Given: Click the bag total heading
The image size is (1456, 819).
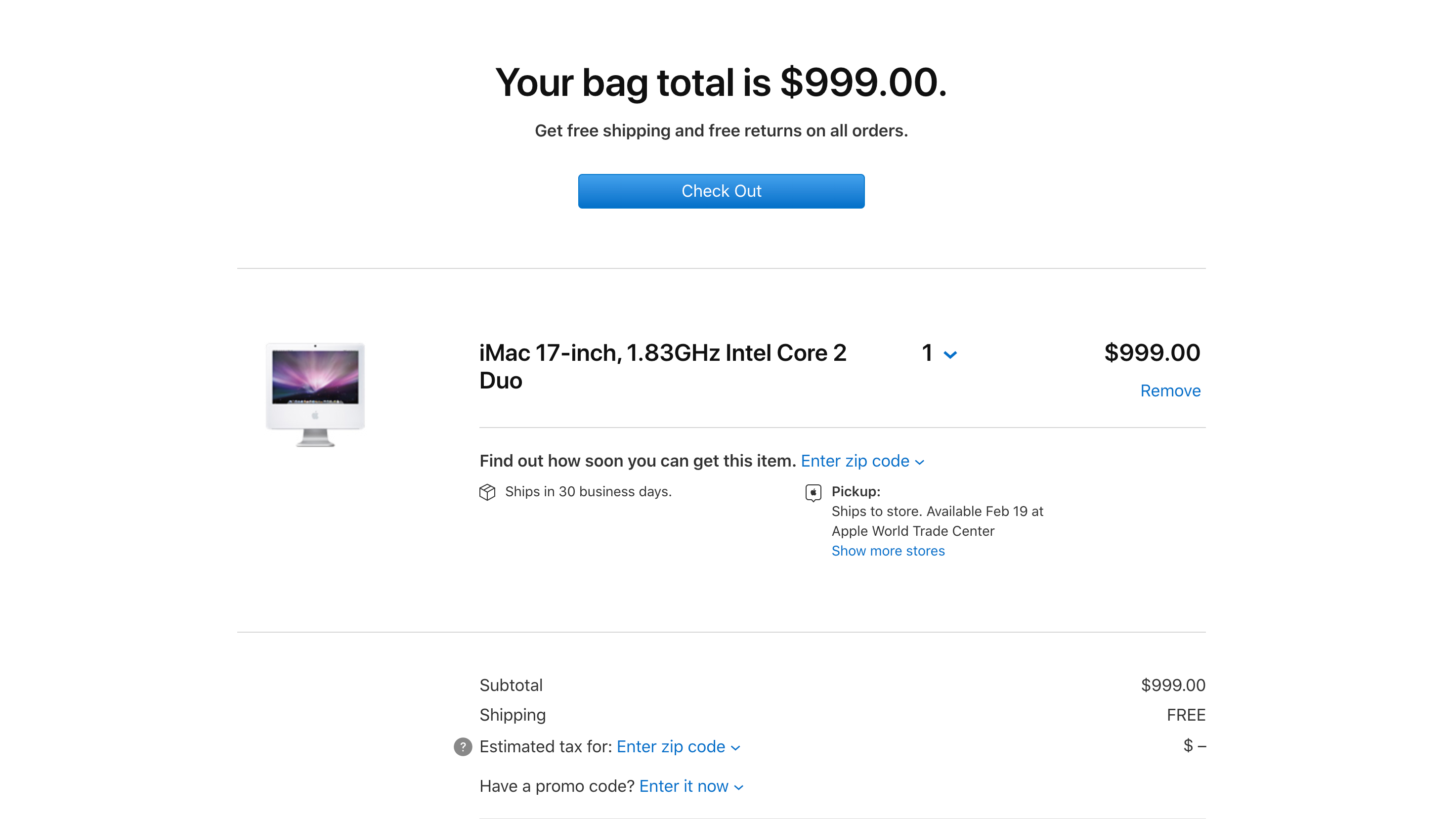Looking at the screenshot, I should point(721,84).
